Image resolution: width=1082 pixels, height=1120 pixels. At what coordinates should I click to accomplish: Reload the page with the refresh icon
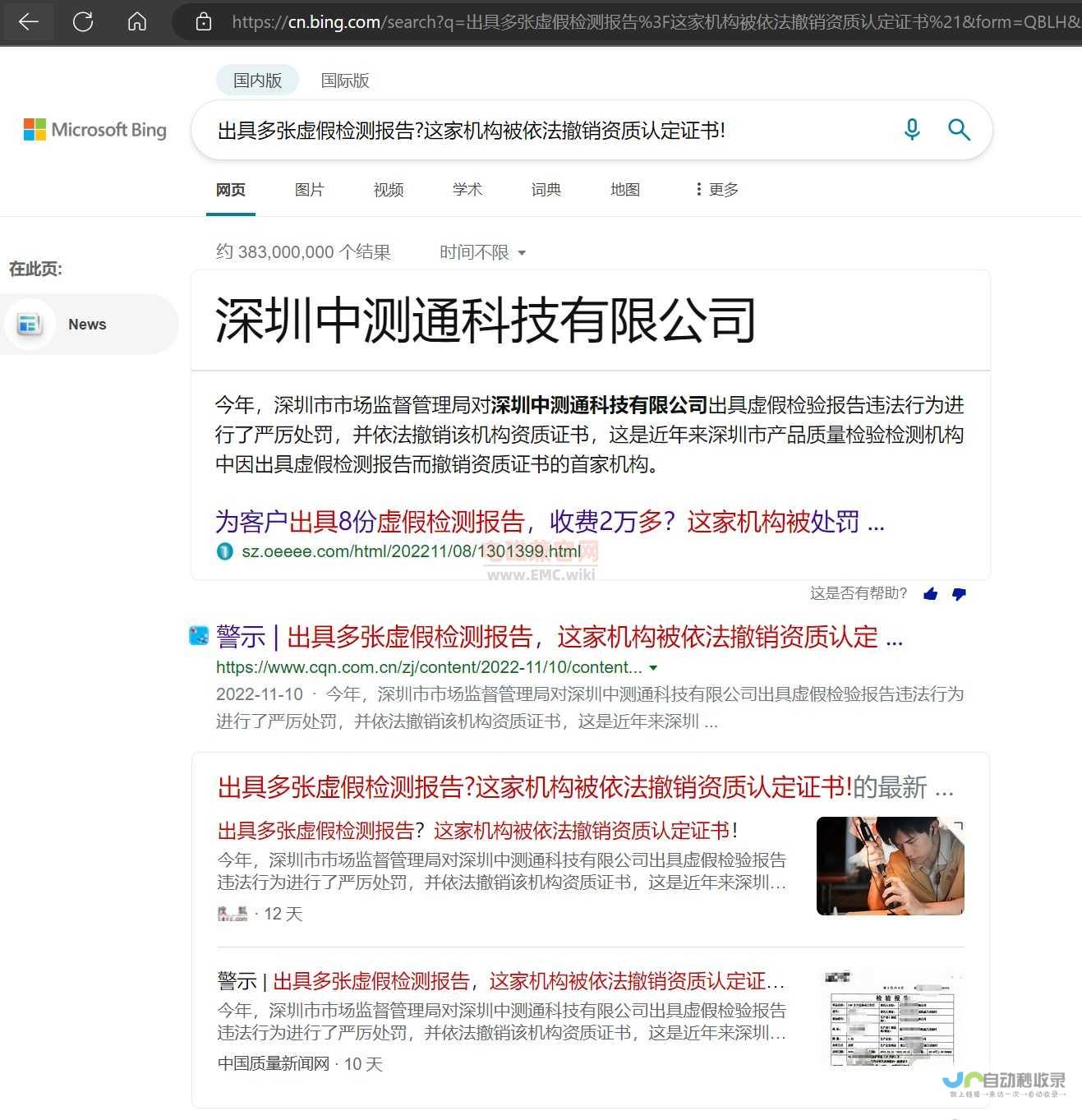[83, 22]
